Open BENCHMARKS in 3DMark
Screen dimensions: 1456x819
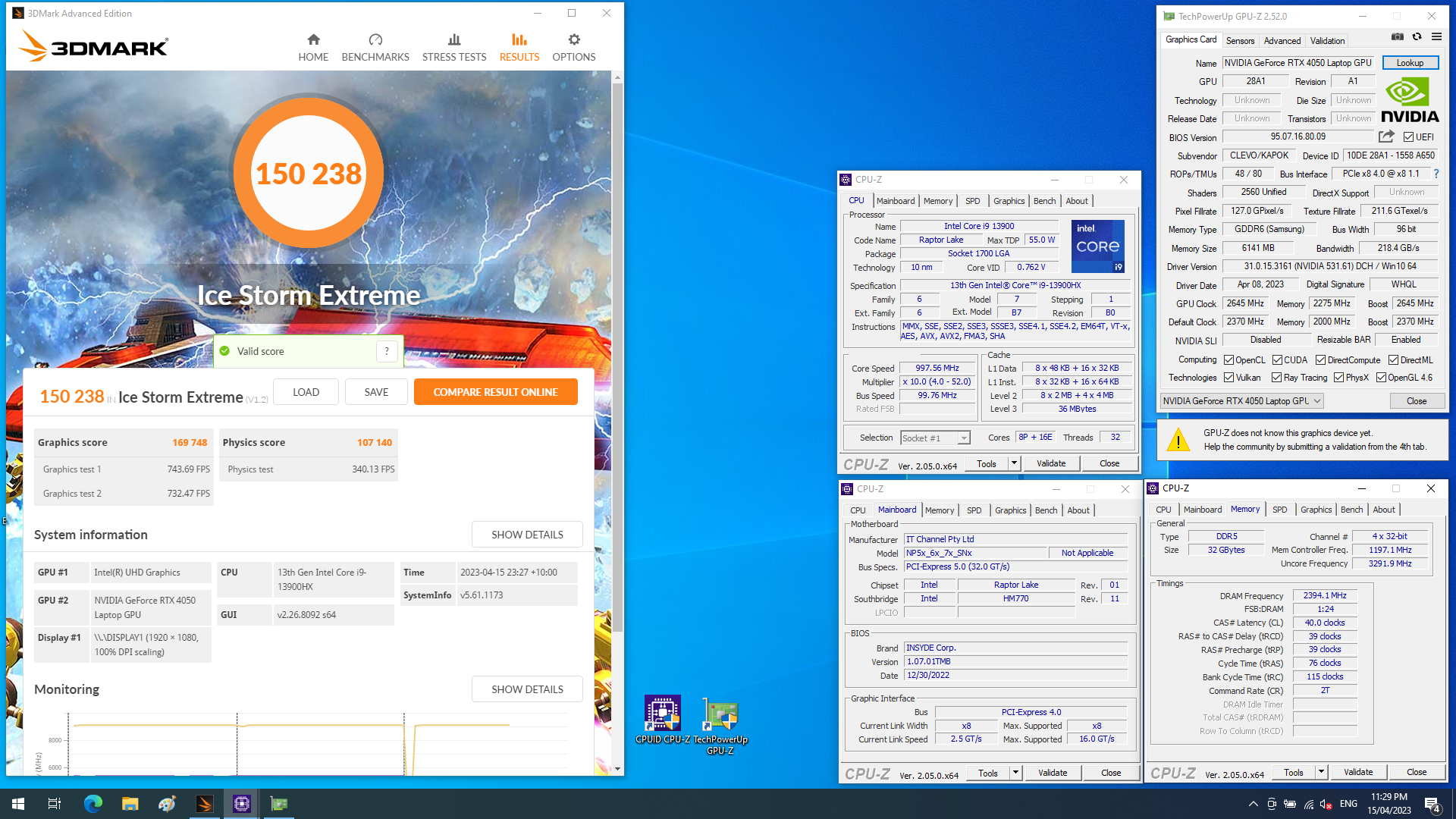tap(375, 48)
